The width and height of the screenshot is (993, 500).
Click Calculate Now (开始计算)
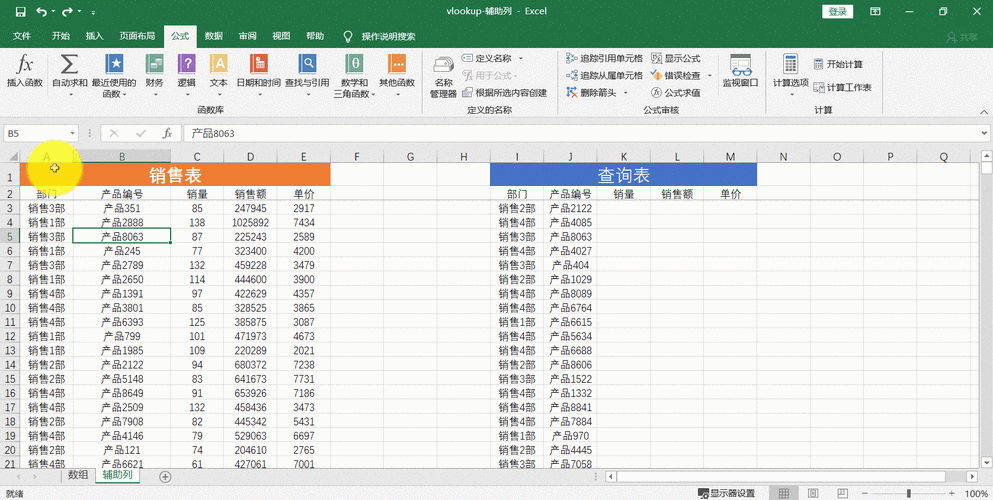click(838, 64)
